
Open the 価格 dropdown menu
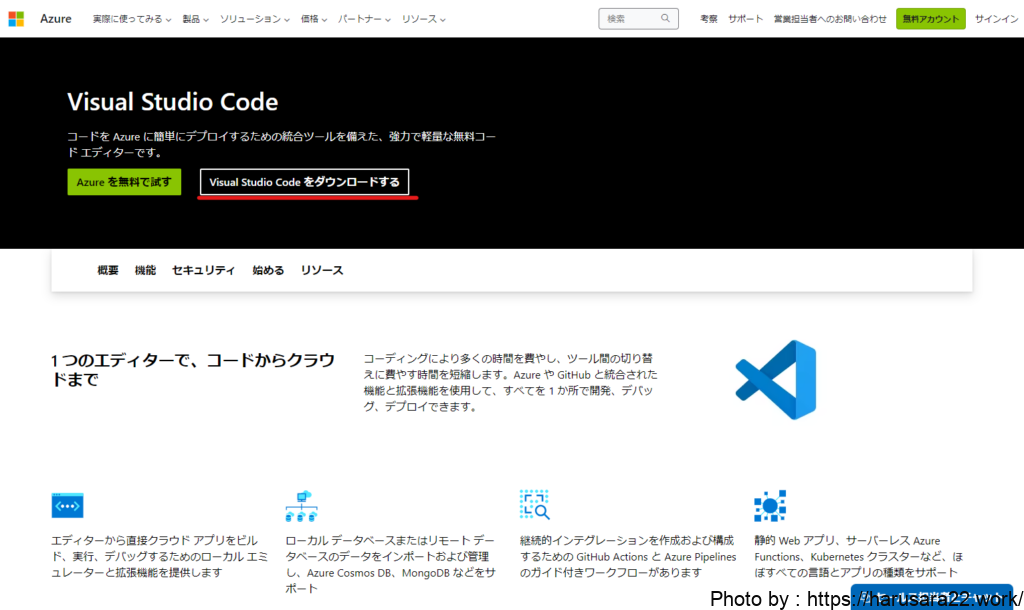coord(314,19)
